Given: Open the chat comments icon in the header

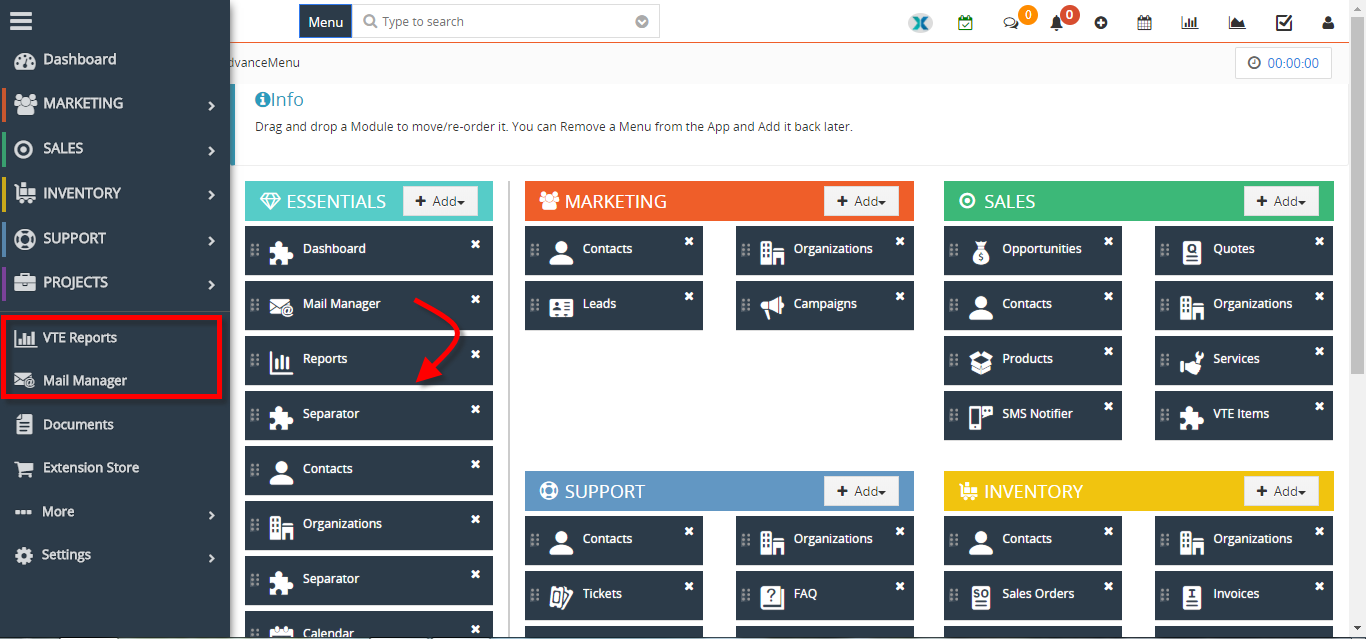Looking at the screenshot, I should [1011, 23].
